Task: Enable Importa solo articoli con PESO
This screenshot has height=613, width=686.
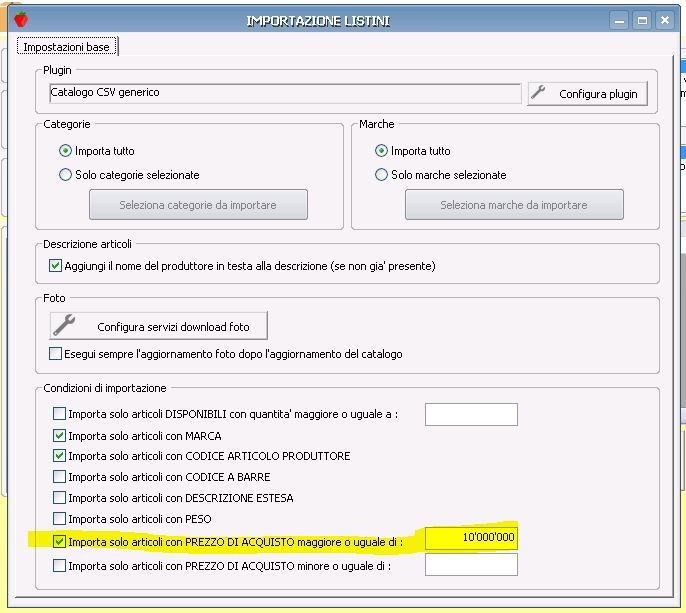Action: [x=59, y=519]
